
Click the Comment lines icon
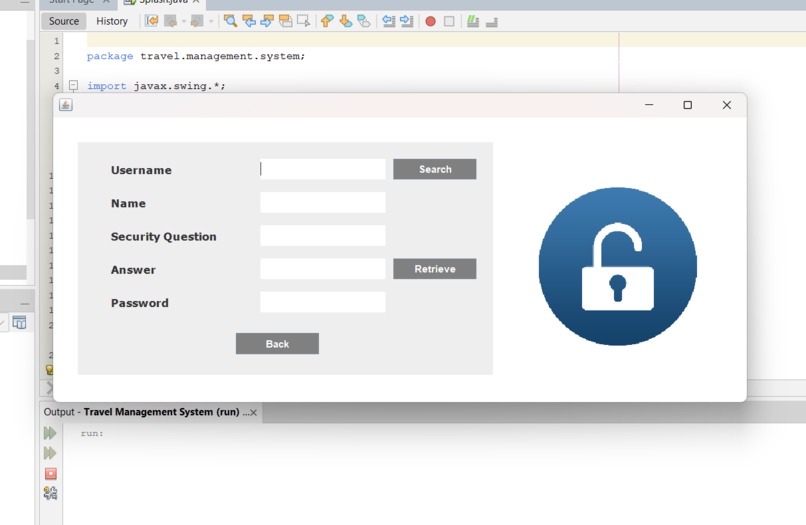pyautogui.click(x=473, y=21)
